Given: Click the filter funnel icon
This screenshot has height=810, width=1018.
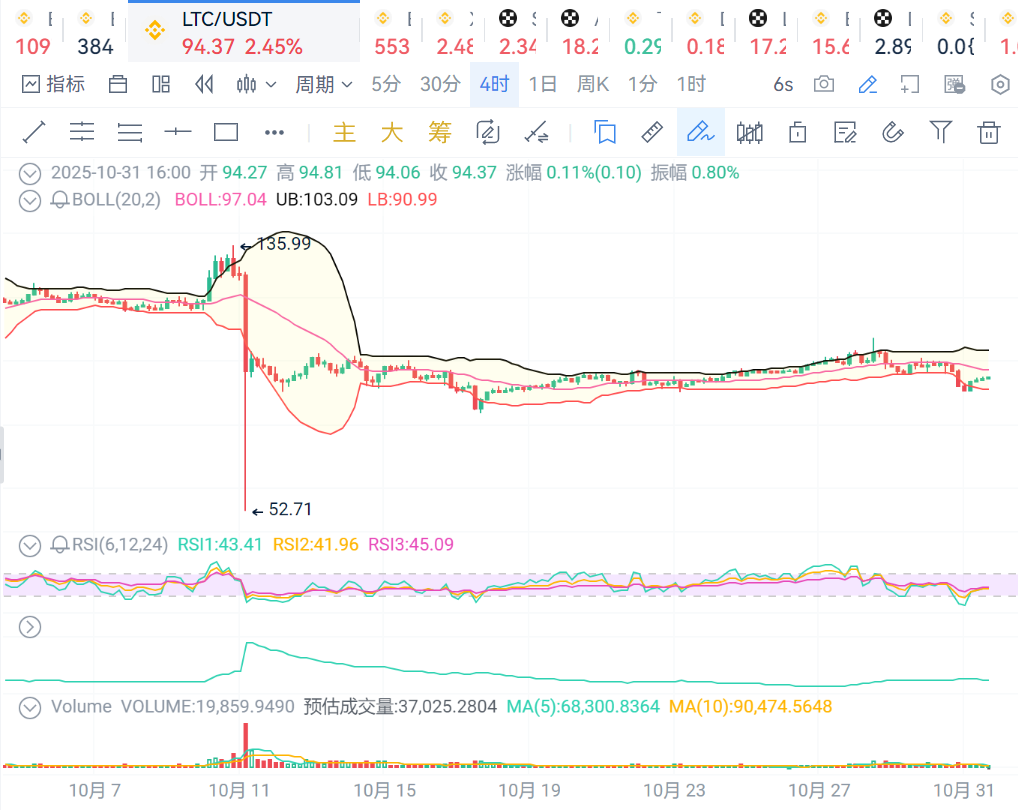Looking at the screenshot, I should click(x=940, y=132).
